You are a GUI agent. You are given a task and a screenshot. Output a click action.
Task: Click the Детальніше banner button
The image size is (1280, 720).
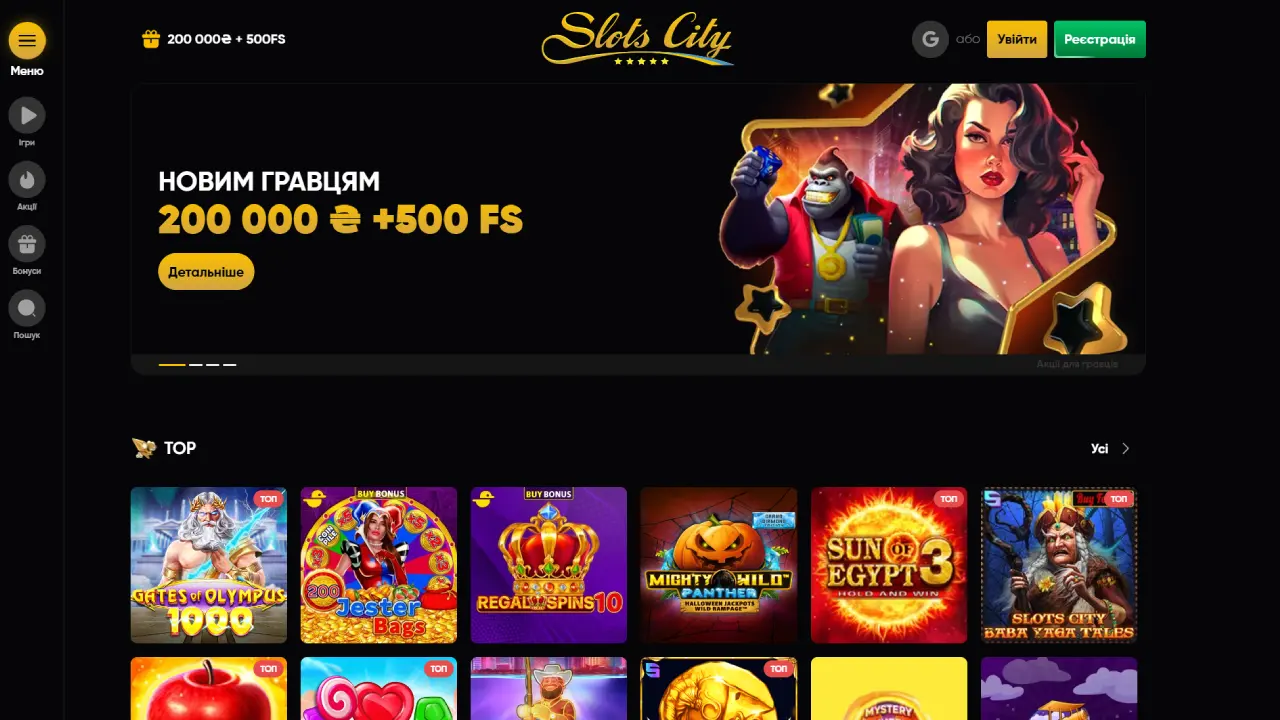206,272
